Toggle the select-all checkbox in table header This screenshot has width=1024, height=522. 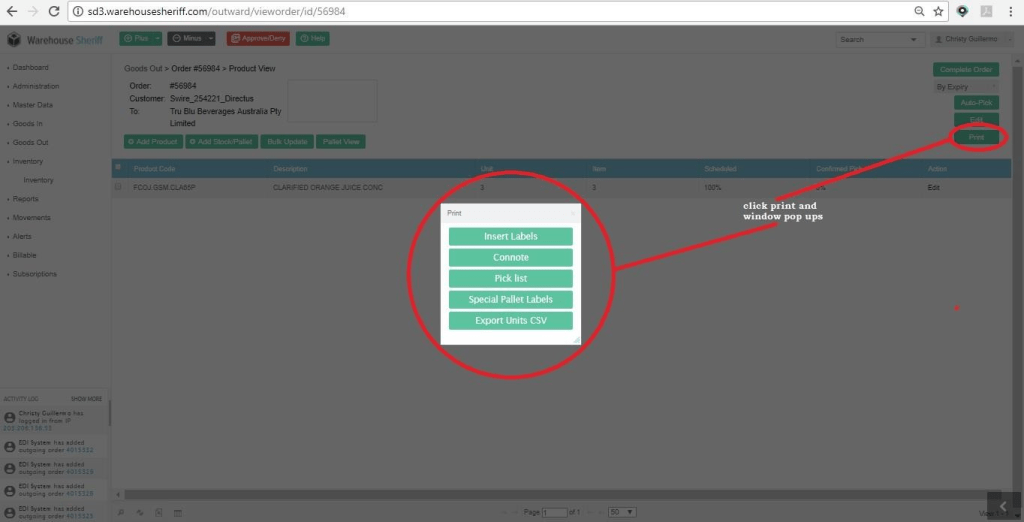pyautogui.click(x=118, y=167)
